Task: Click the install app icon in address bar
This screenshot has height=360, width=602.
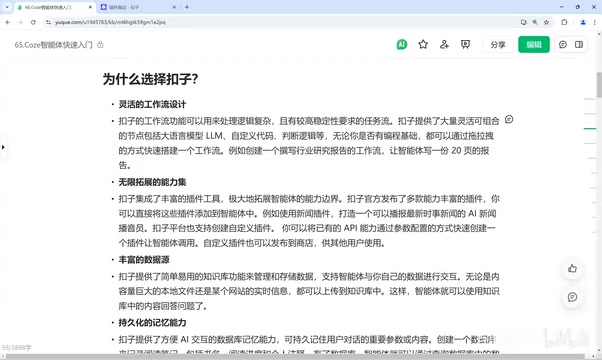Action: [523, 22]
